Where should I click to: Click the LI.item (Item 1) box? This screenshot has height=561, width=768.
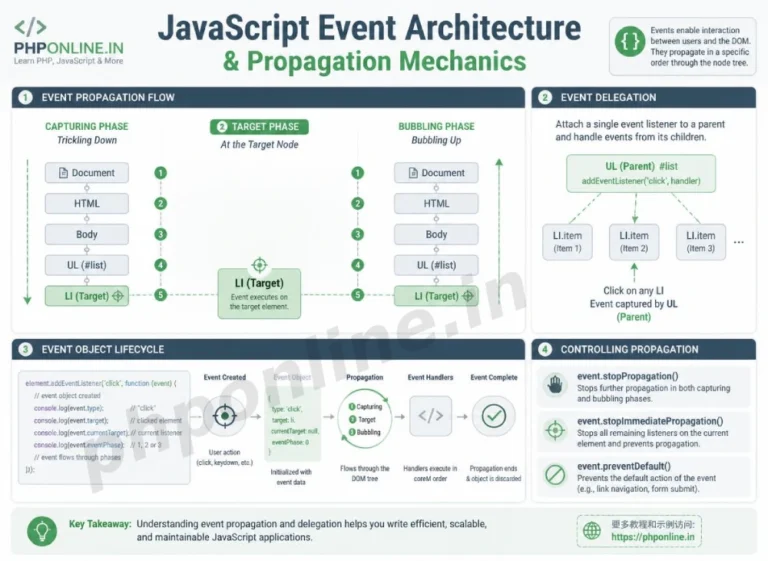567,242
